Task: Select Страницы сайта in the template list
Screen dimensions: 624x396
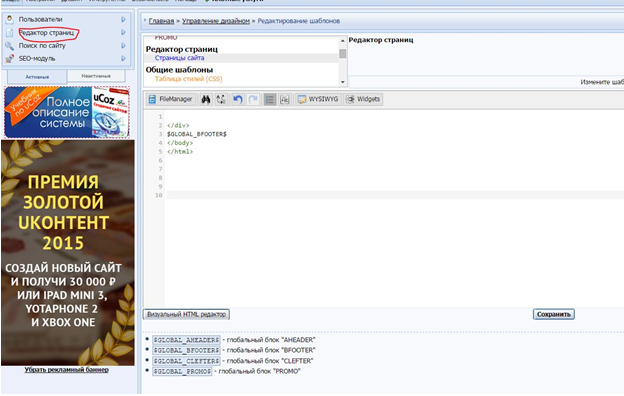Action: [x=179, y=58]
